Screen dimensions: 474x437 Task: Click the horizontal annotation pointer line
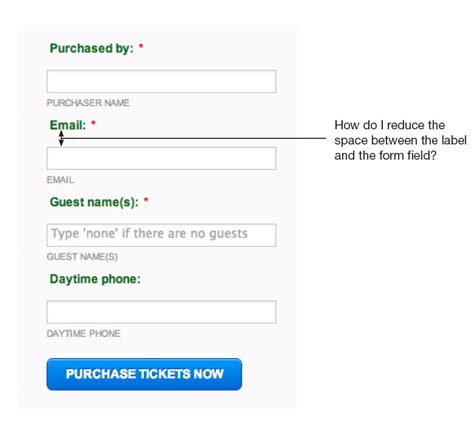pyautogui.click(x=194, y=138)
